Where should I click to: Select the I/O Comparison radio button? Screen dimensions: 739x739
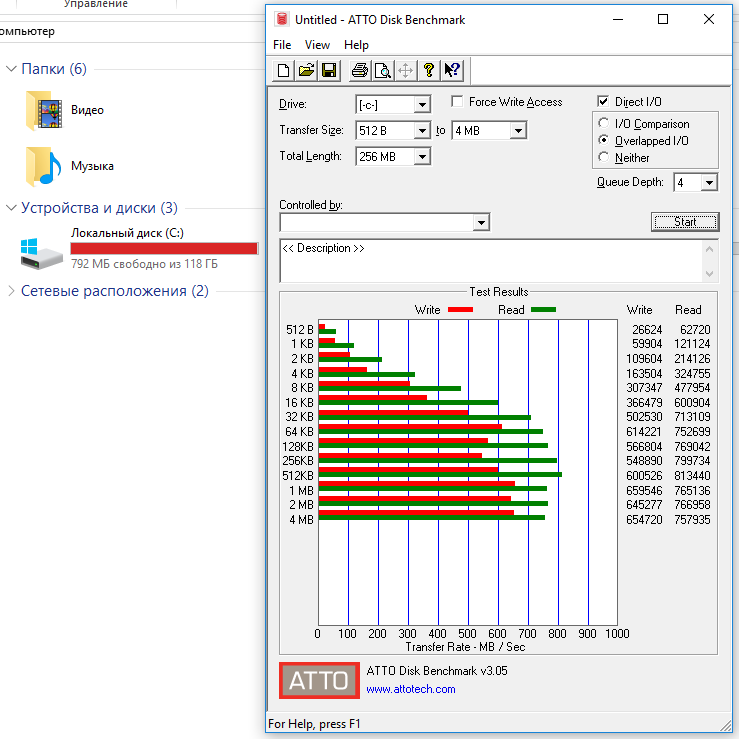click(x=603, y=124)
